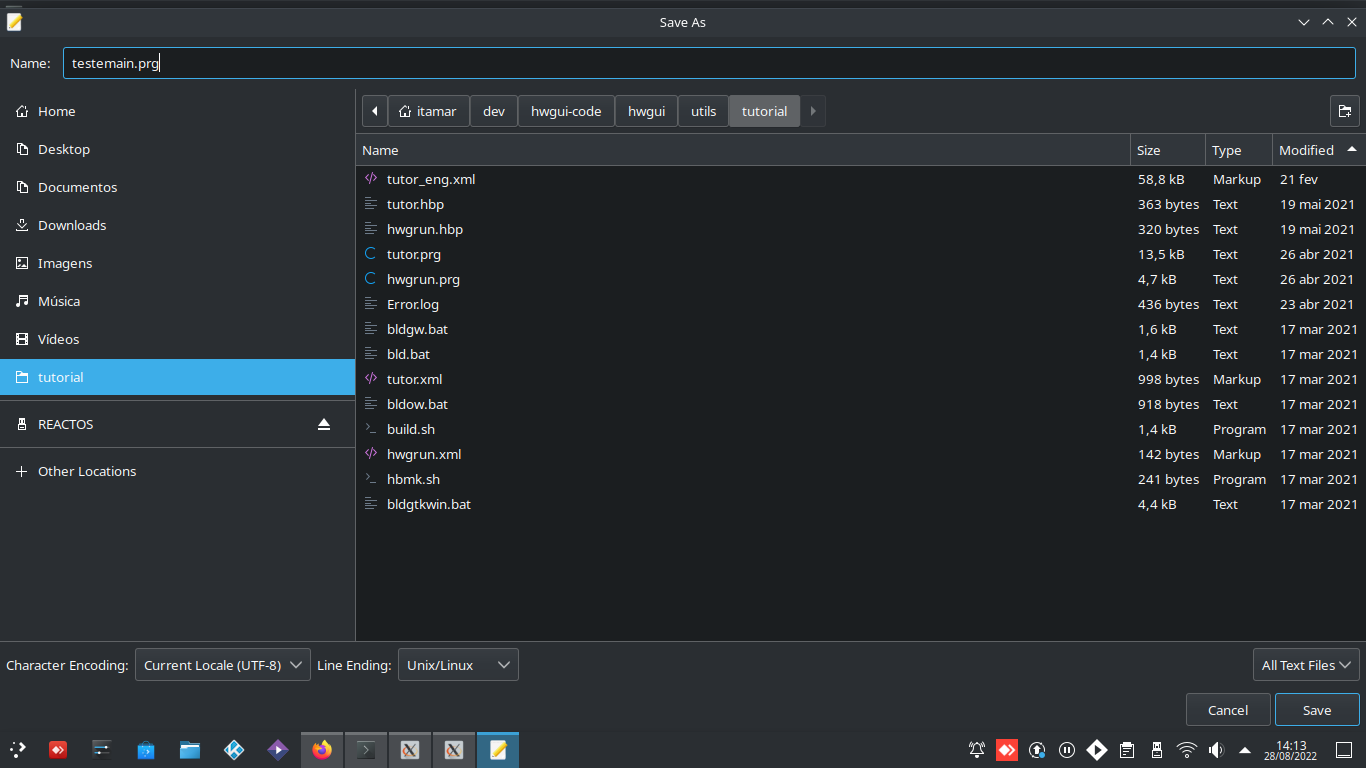Click the volume icon in system tray
Image resolution: width=1366 pixels, height=768 pixels.
tap(1216, 749)
